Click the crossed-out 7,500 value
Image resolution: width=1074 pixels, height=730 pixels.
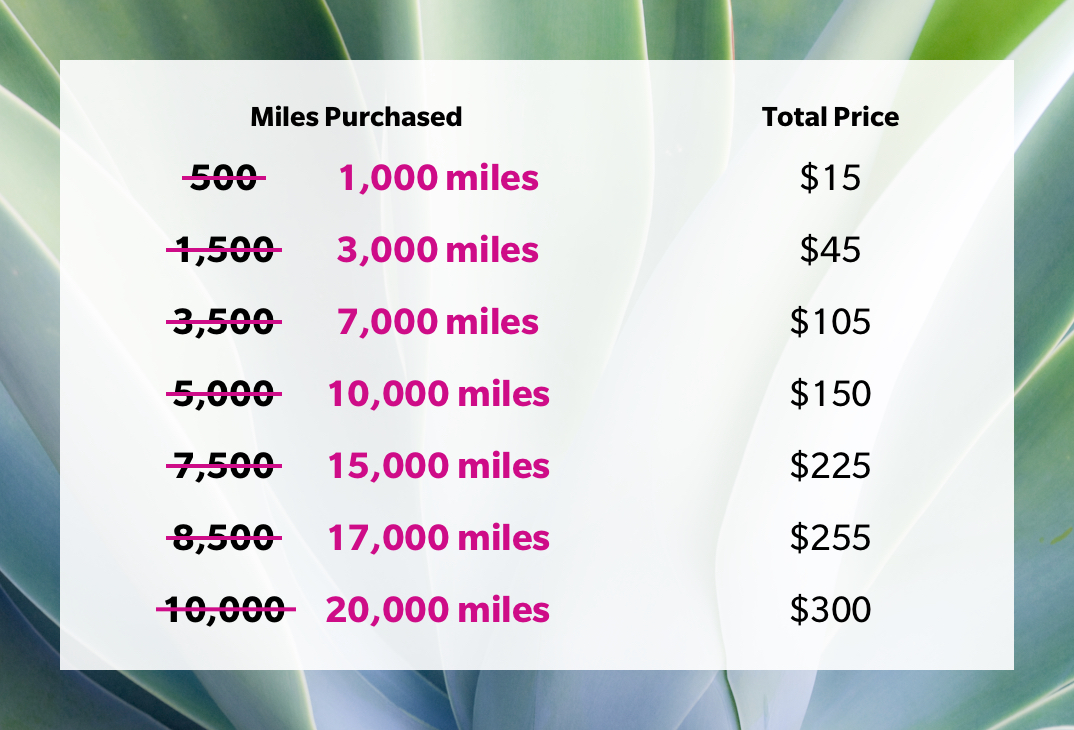pyautogui.click(x=224, y=466)
